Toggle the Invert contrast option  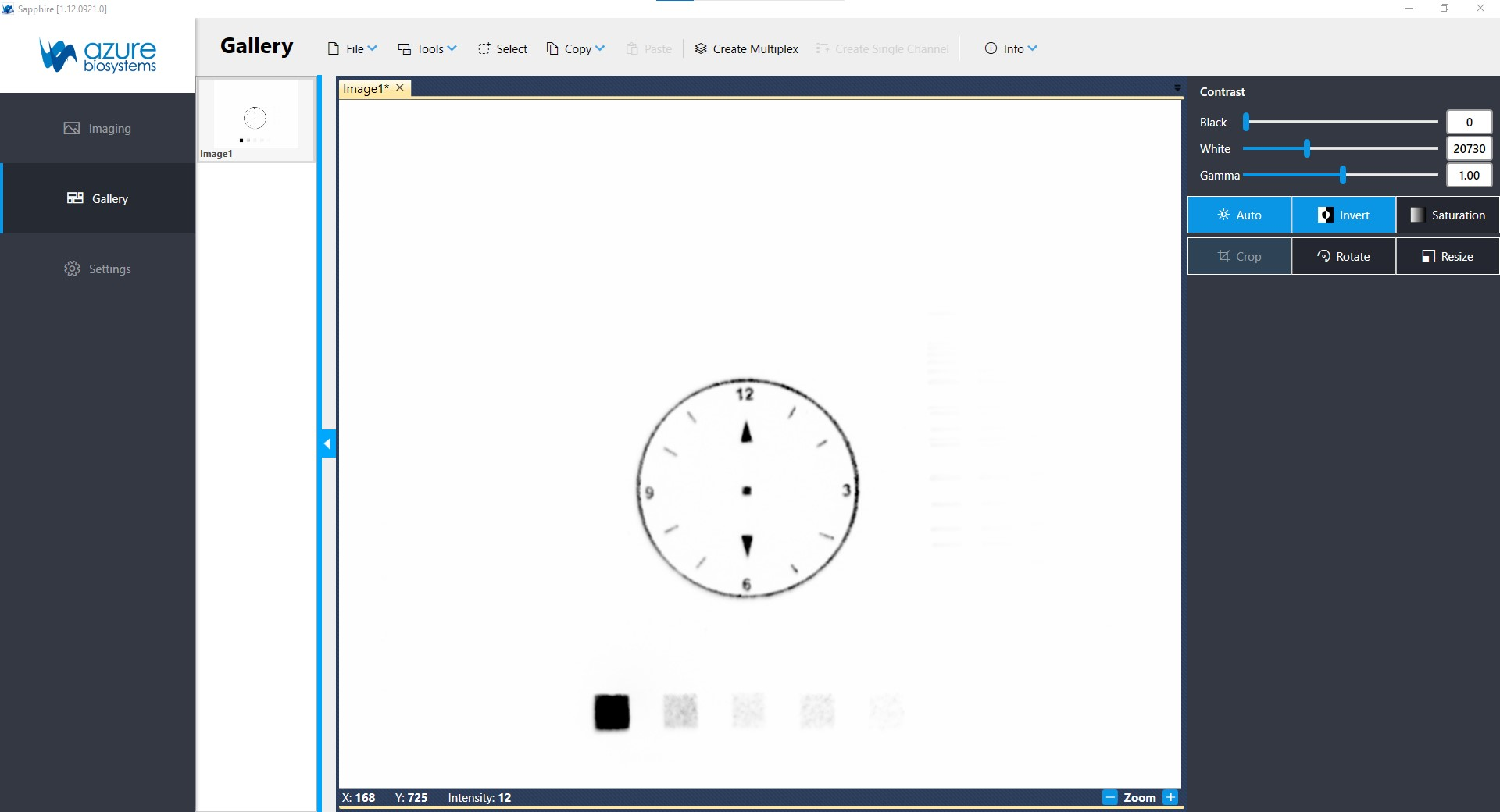click(x=1343, y=215)
